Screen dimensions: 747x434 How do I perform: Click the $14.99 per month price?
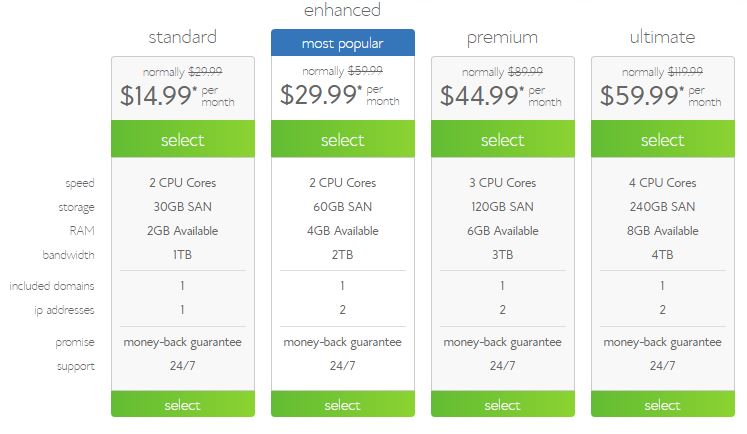point(177,95)
